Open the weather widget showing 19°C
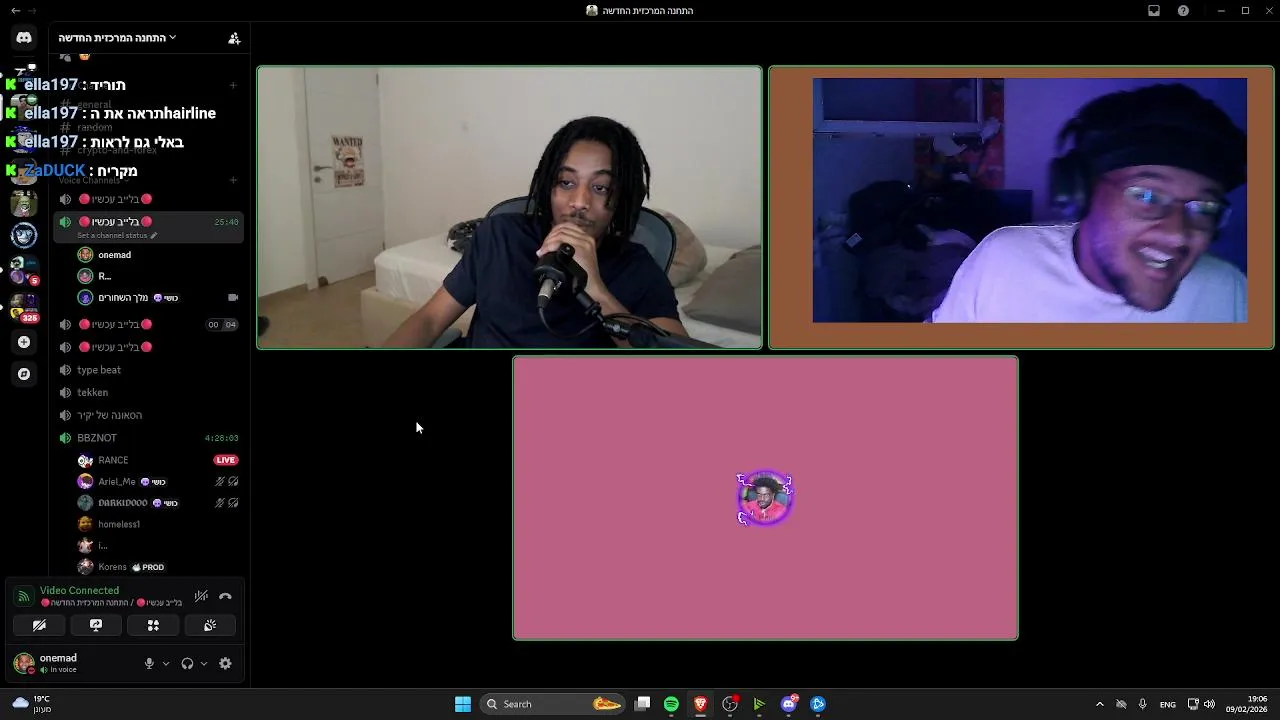Image resolution: width=1280 pixels, height=720 pixels. 31,704
